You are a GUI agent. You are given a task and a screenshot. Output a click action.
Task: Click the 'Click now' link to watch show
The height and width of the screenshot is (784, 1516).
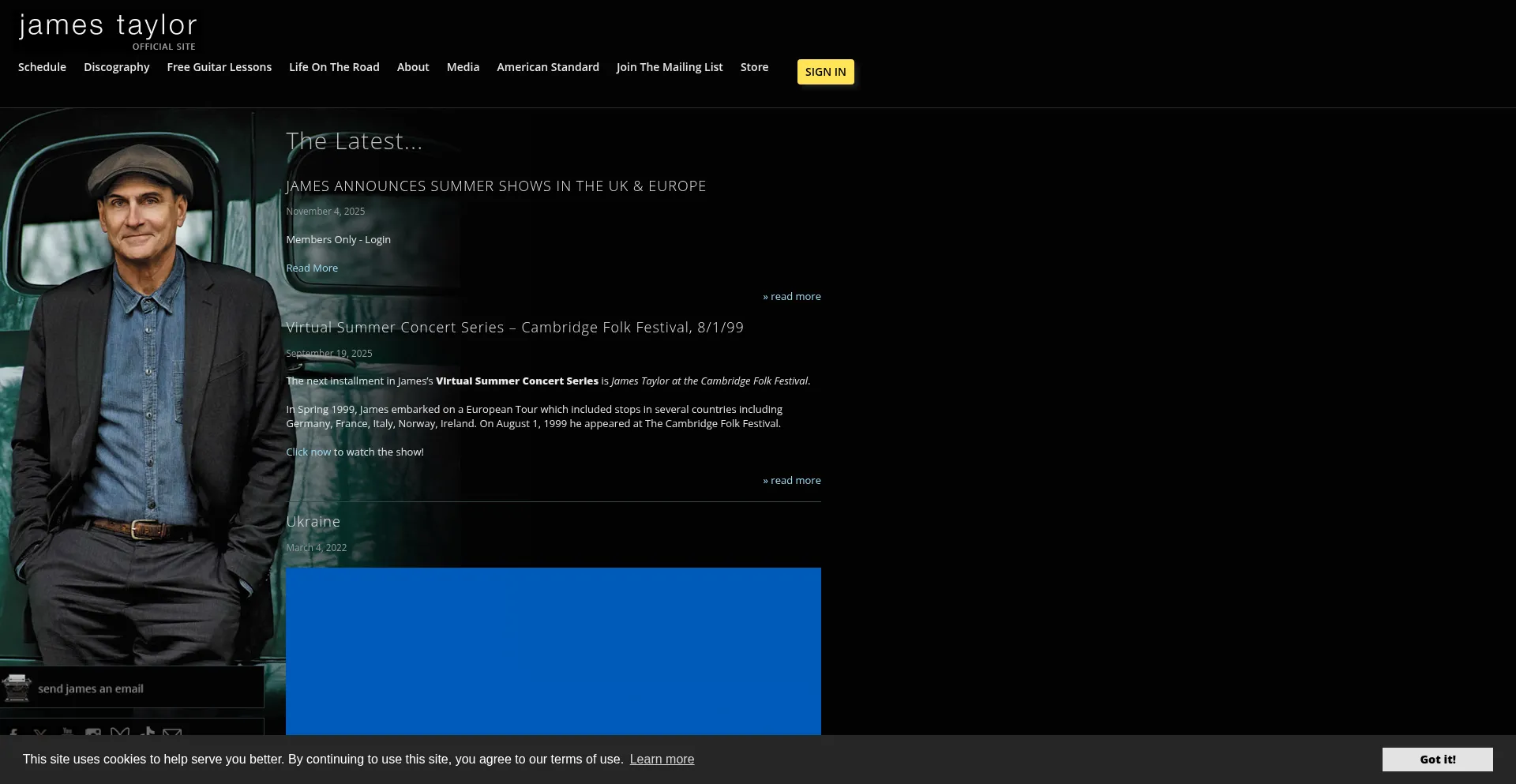tap(308, 452)
